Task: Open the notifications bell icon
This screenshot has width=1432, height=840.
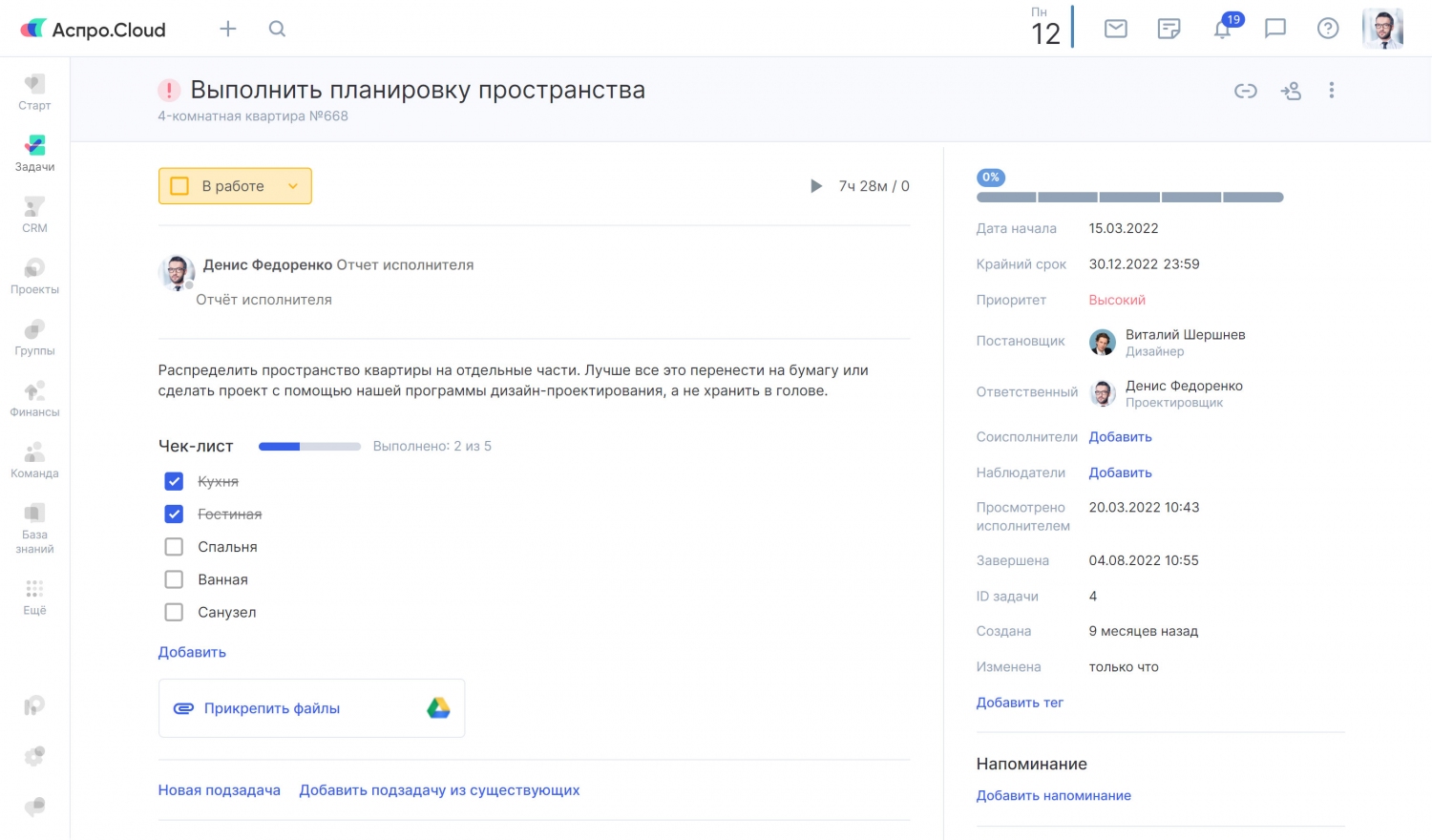Action: coord(1222,30)
